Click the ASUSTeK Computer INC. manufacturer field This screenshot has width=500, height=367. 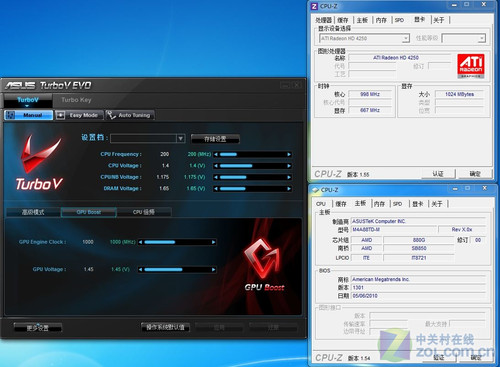click(x=418, y=221)
